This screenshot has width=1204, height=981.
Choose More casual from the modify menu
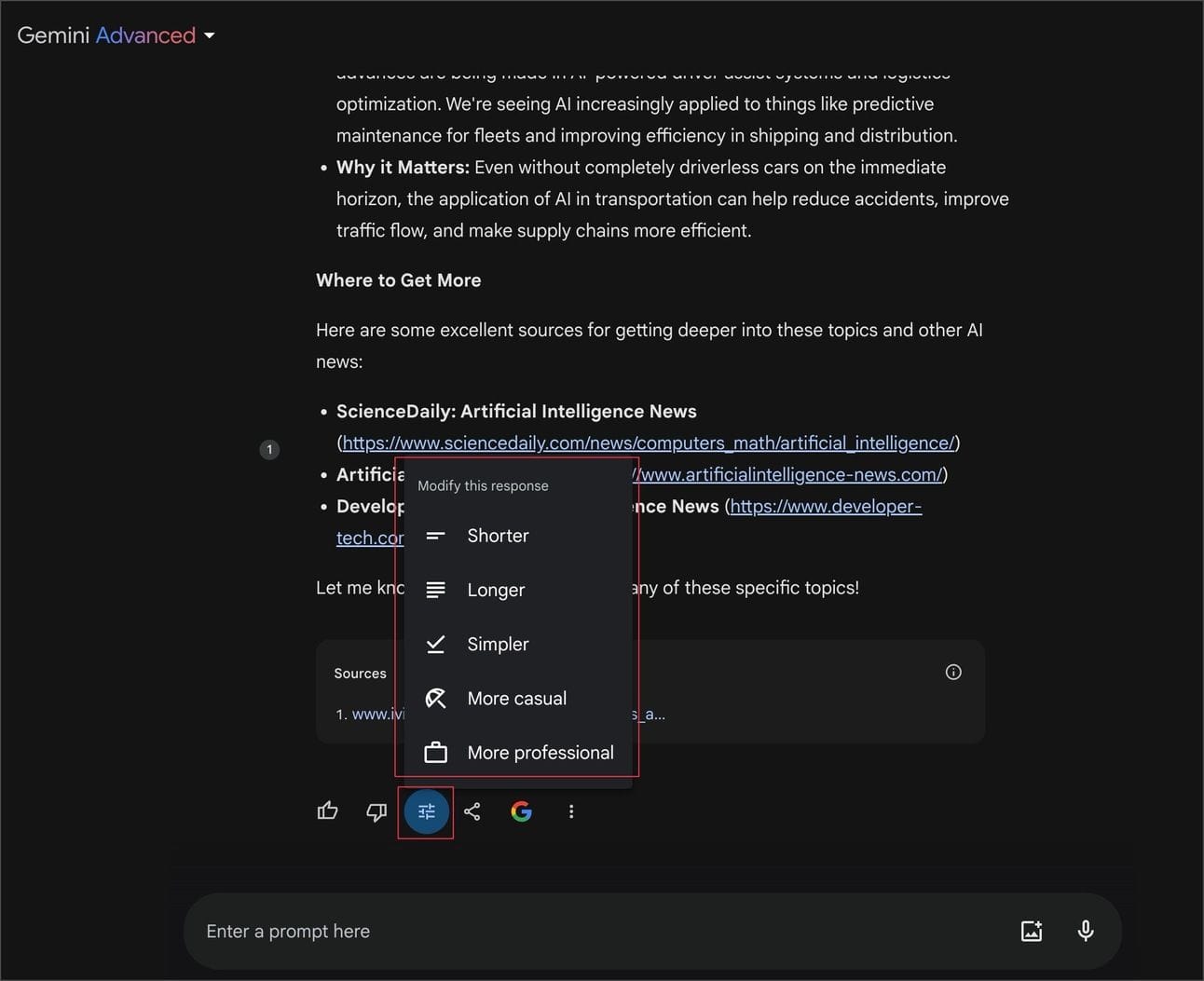click(x=518, y=698)
